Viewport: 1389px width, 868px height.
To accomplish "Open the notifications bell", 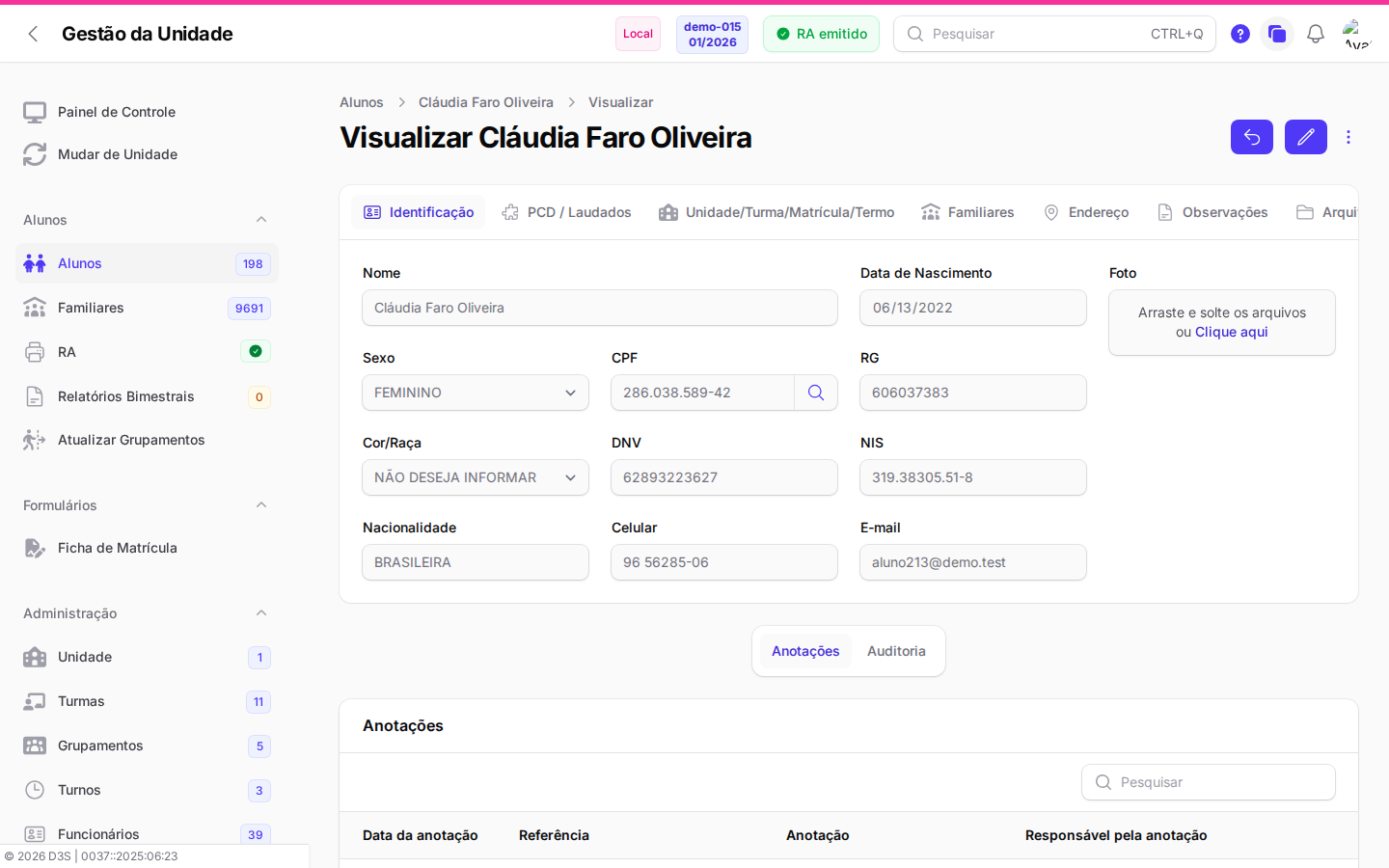I will pos(1316,34).
